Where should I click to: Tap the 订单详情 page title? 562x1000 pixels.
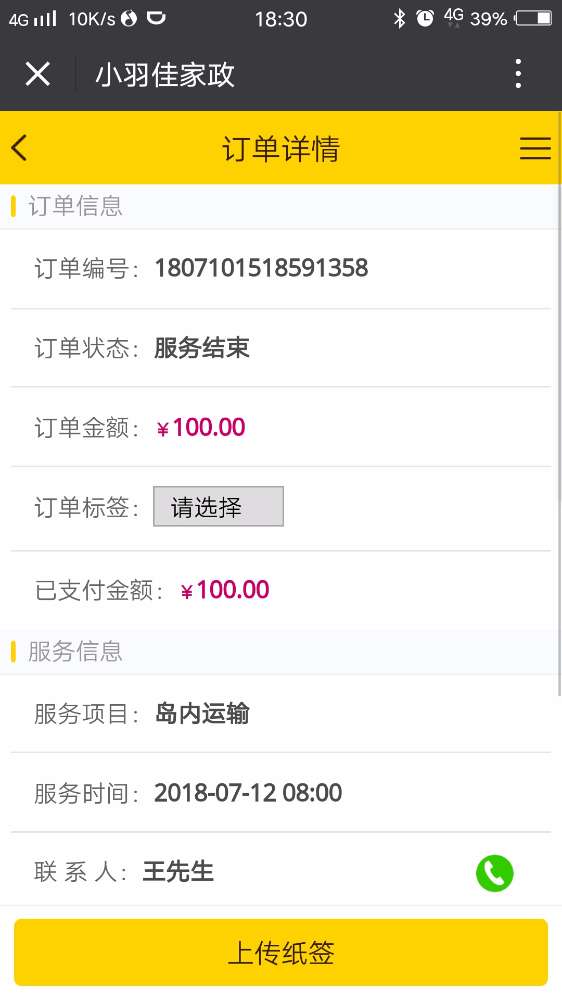[x=281, y=149]
